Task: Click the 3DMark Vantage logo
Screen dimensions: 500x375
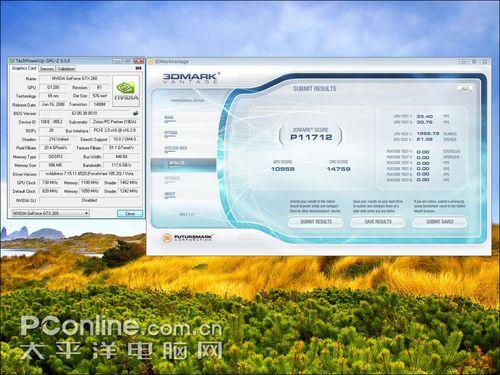Action: [x=191, y=78]
